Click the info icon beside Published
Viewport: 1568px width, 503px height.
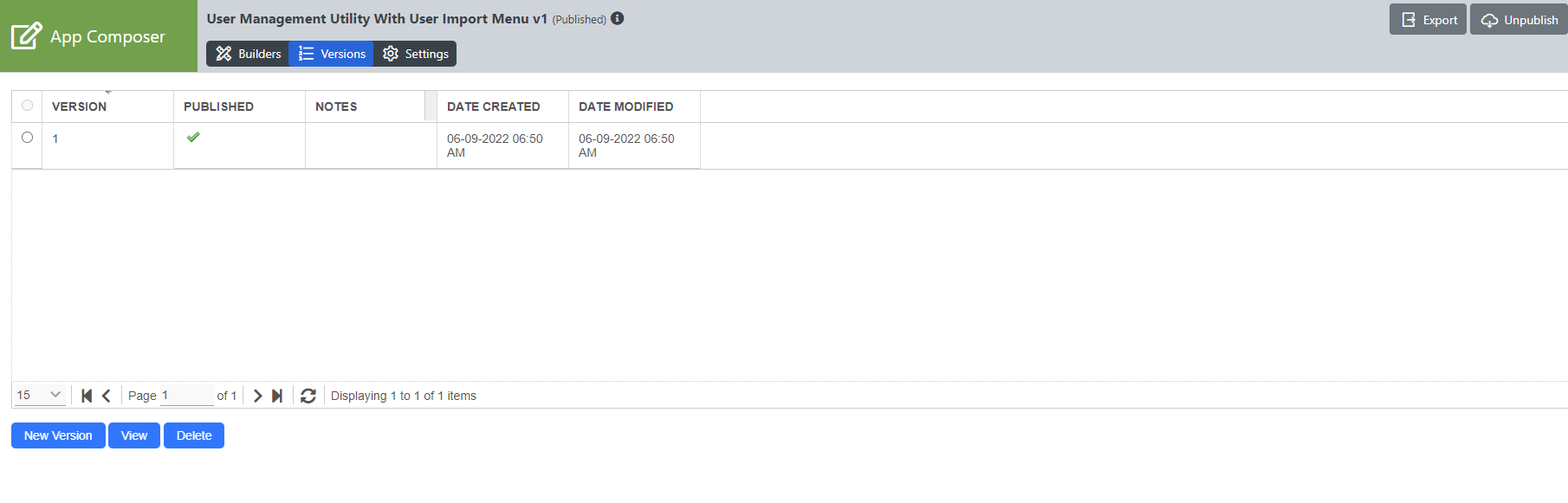pos(618,18)
